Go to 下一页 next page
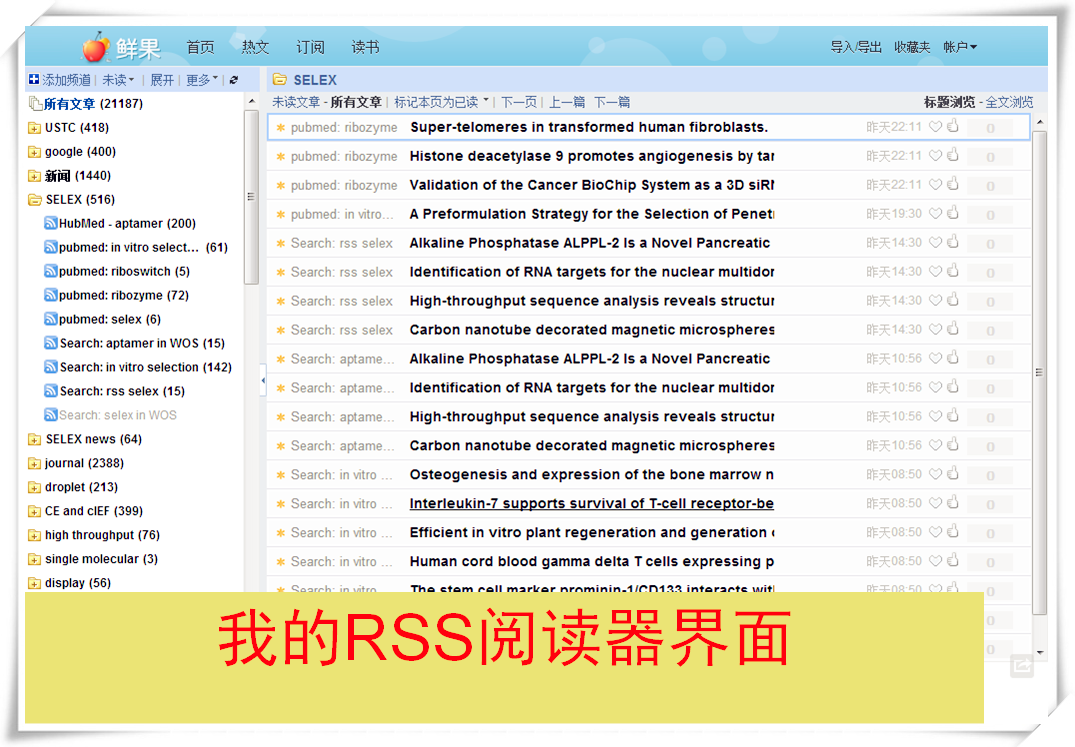Screen dimensions: 1075x747 click(519, 102)
